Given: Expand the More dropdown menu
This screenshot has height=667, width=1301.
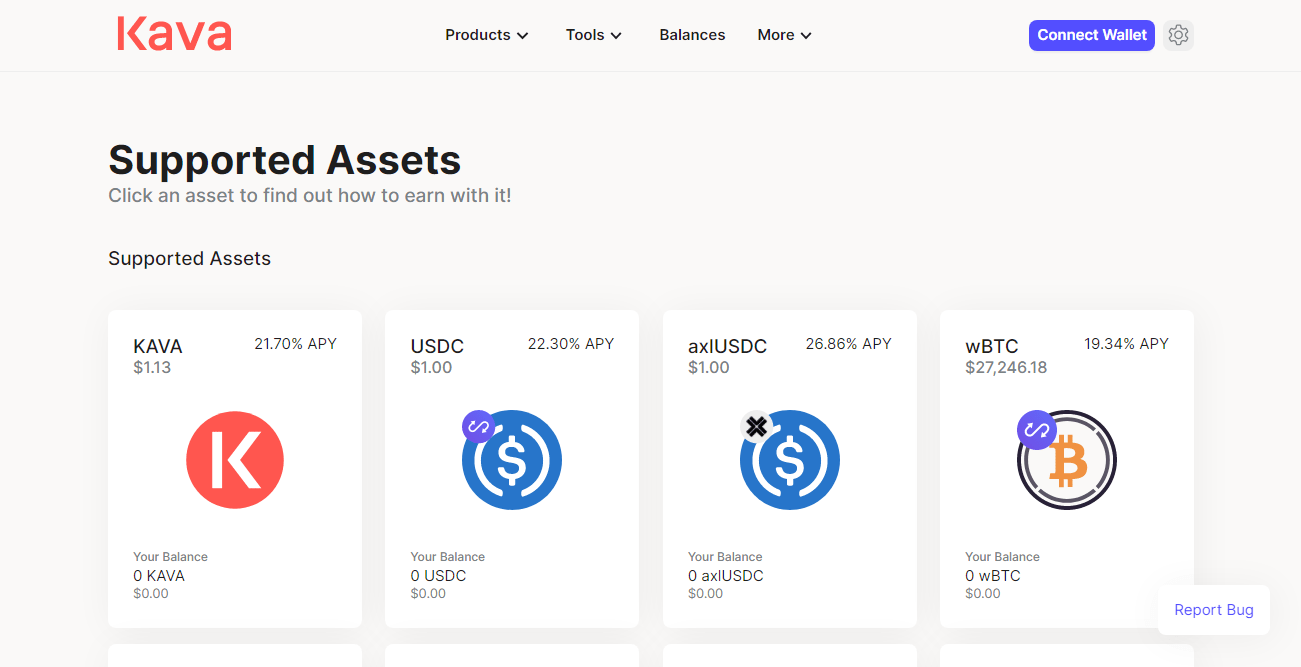Looking at the screenshot, I should click(x=785, y=35).
